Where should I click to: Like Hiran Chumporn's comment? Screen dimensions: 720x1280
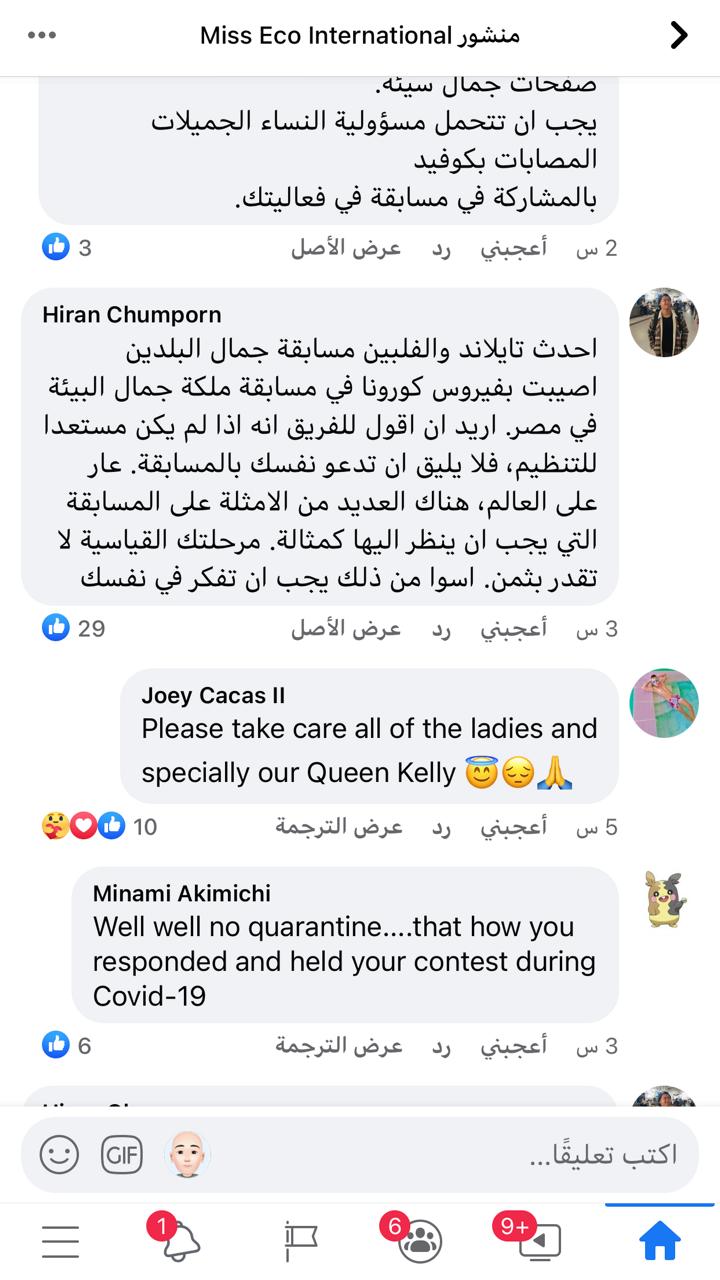click(513, 629)
